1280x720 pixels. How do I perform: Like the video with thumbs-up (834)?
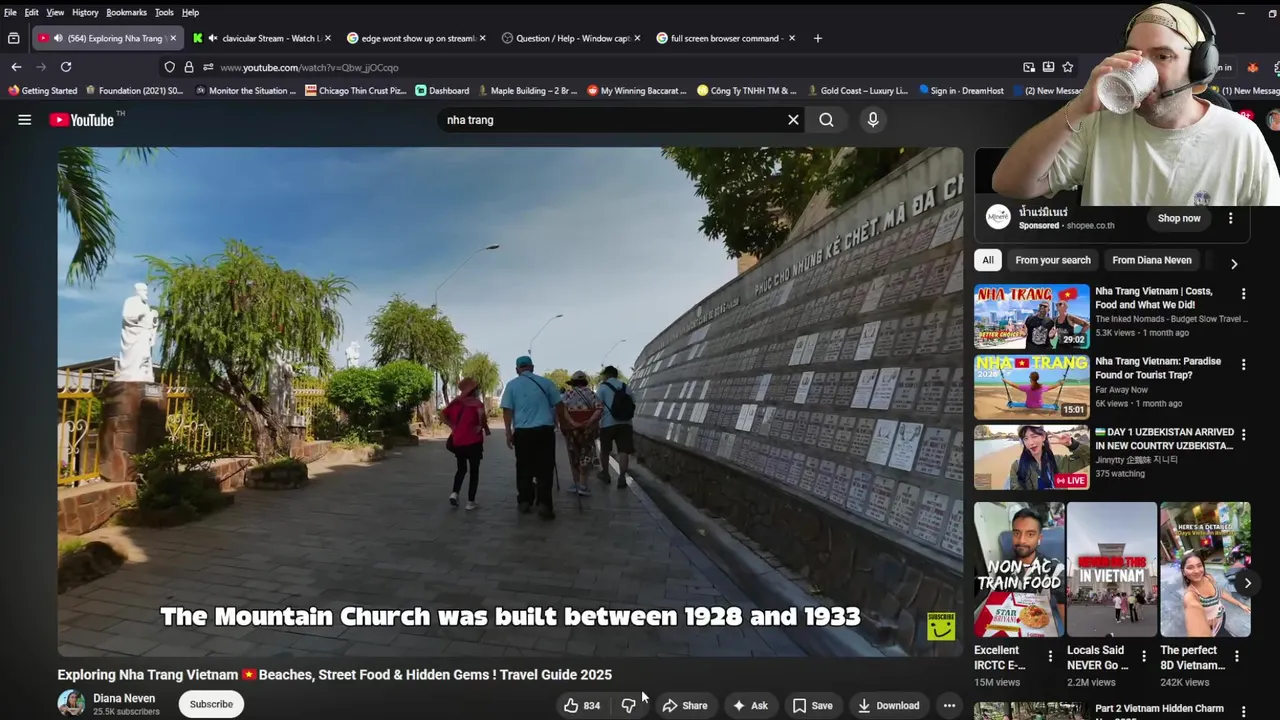point(582,705)
